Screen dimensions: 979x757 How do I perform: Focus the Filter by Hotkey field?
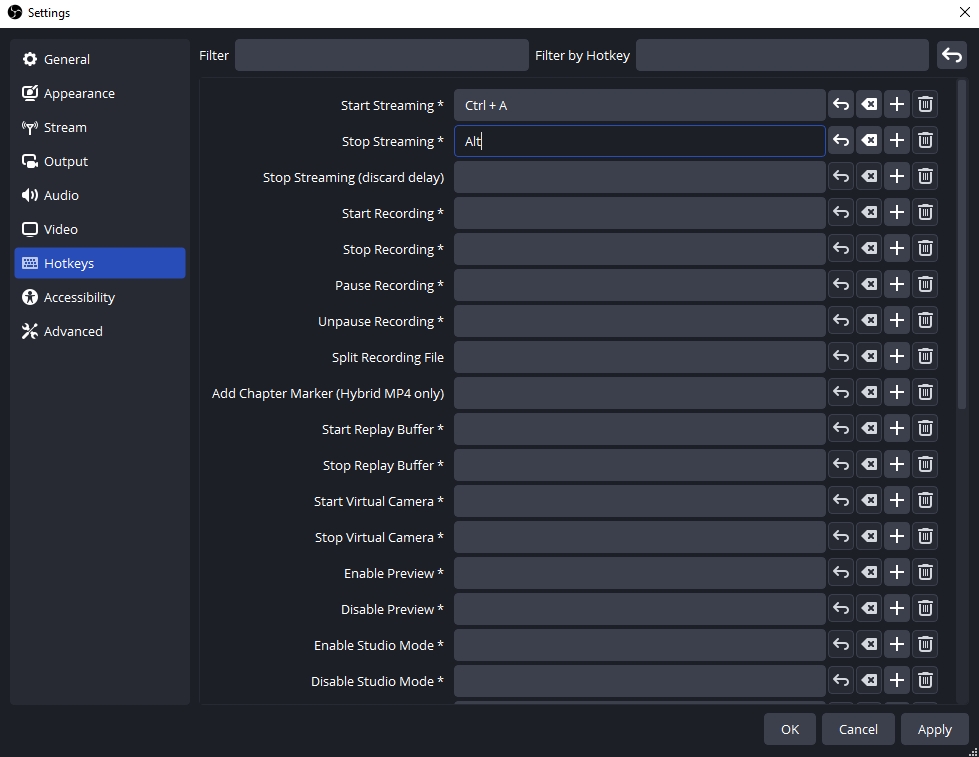click(782, 56)
